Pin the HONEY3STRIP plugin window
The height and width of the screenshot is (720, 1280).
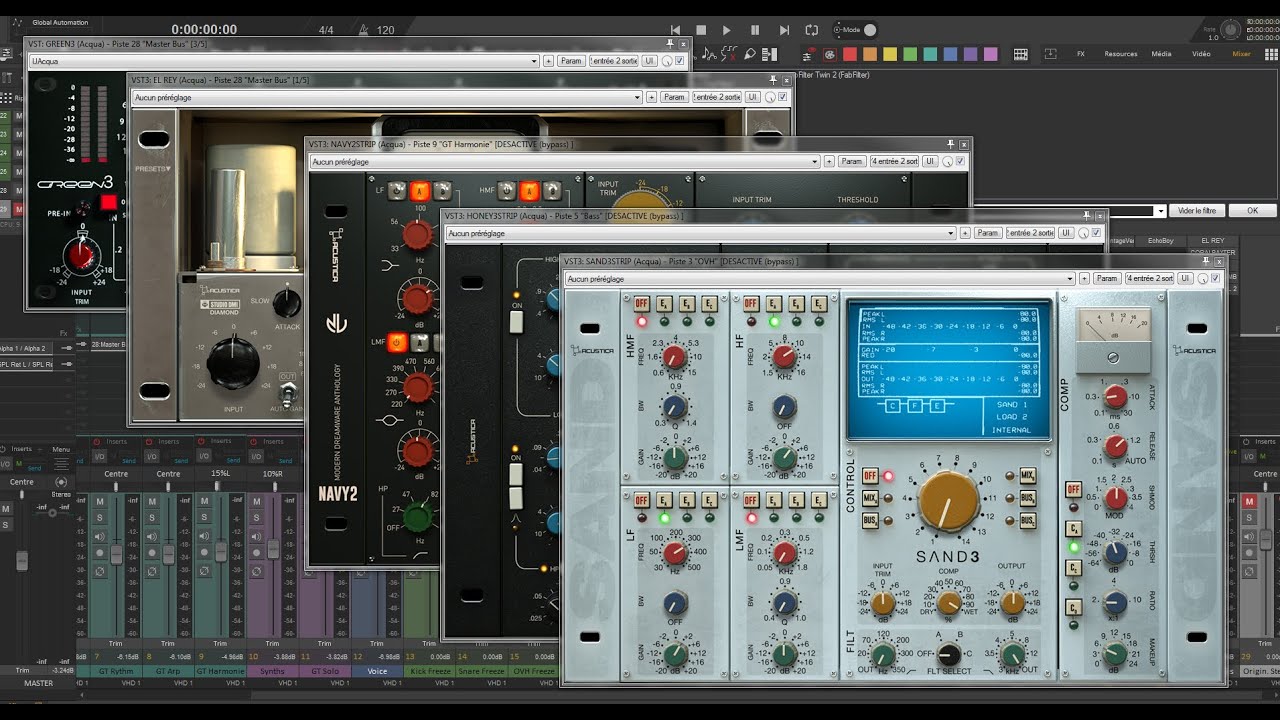click(1088, 216)
